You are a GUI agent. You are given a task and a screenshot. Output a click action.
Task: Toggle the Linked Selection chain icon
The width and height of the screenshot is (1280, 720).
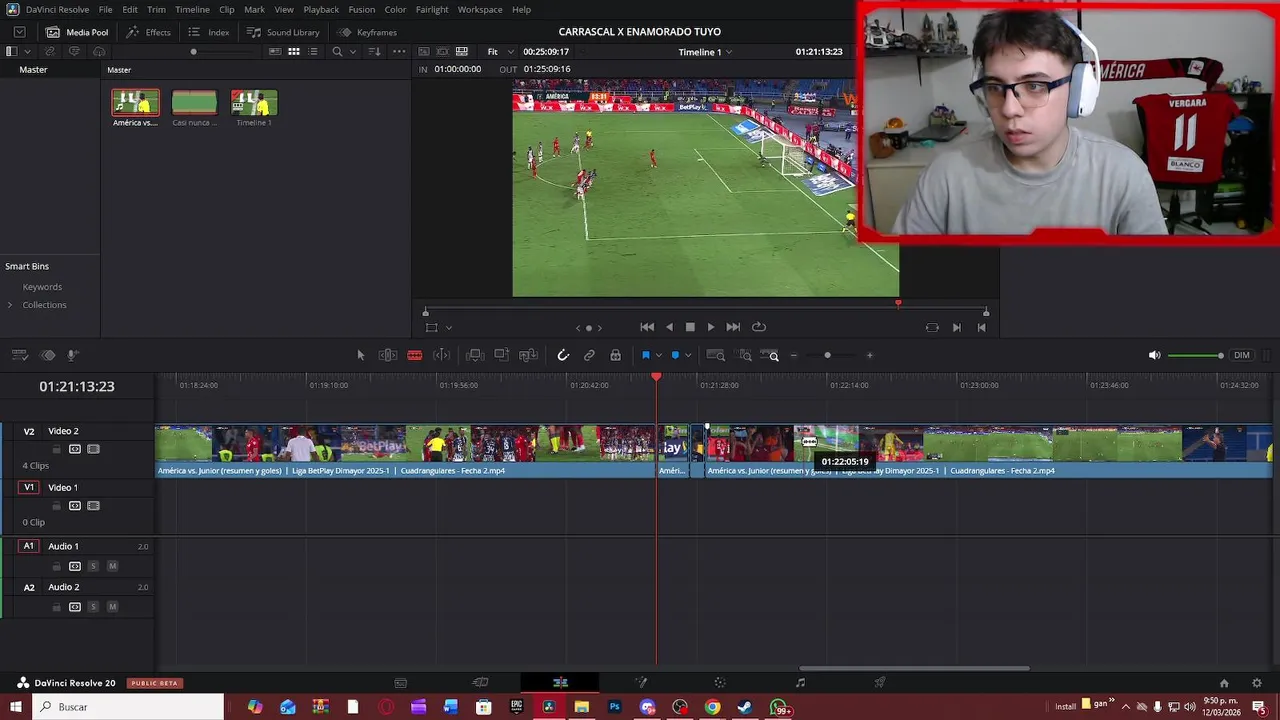[589, 355]
